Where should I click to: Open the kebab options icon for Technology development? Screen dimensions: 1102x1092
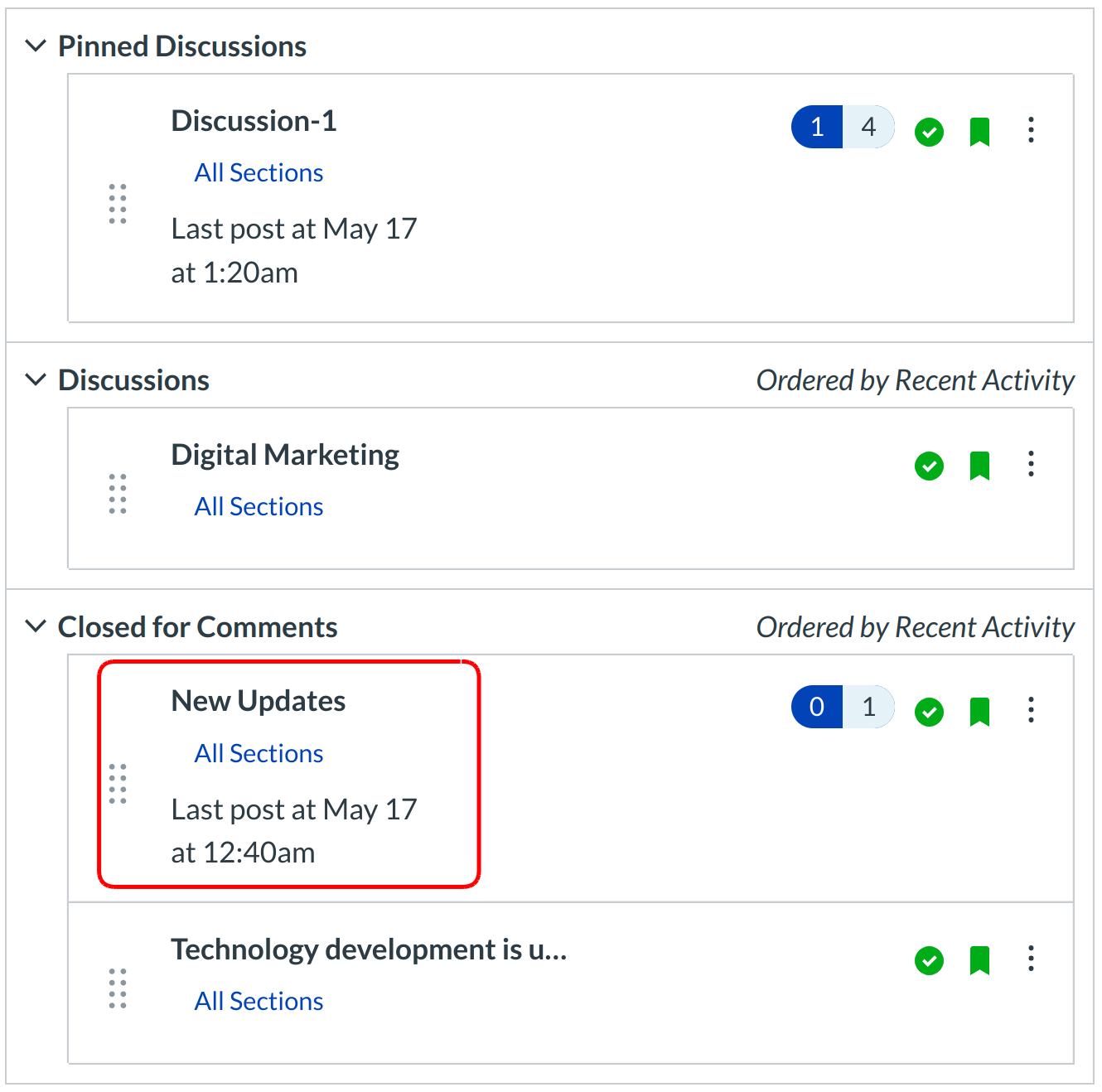[1031, 960]
